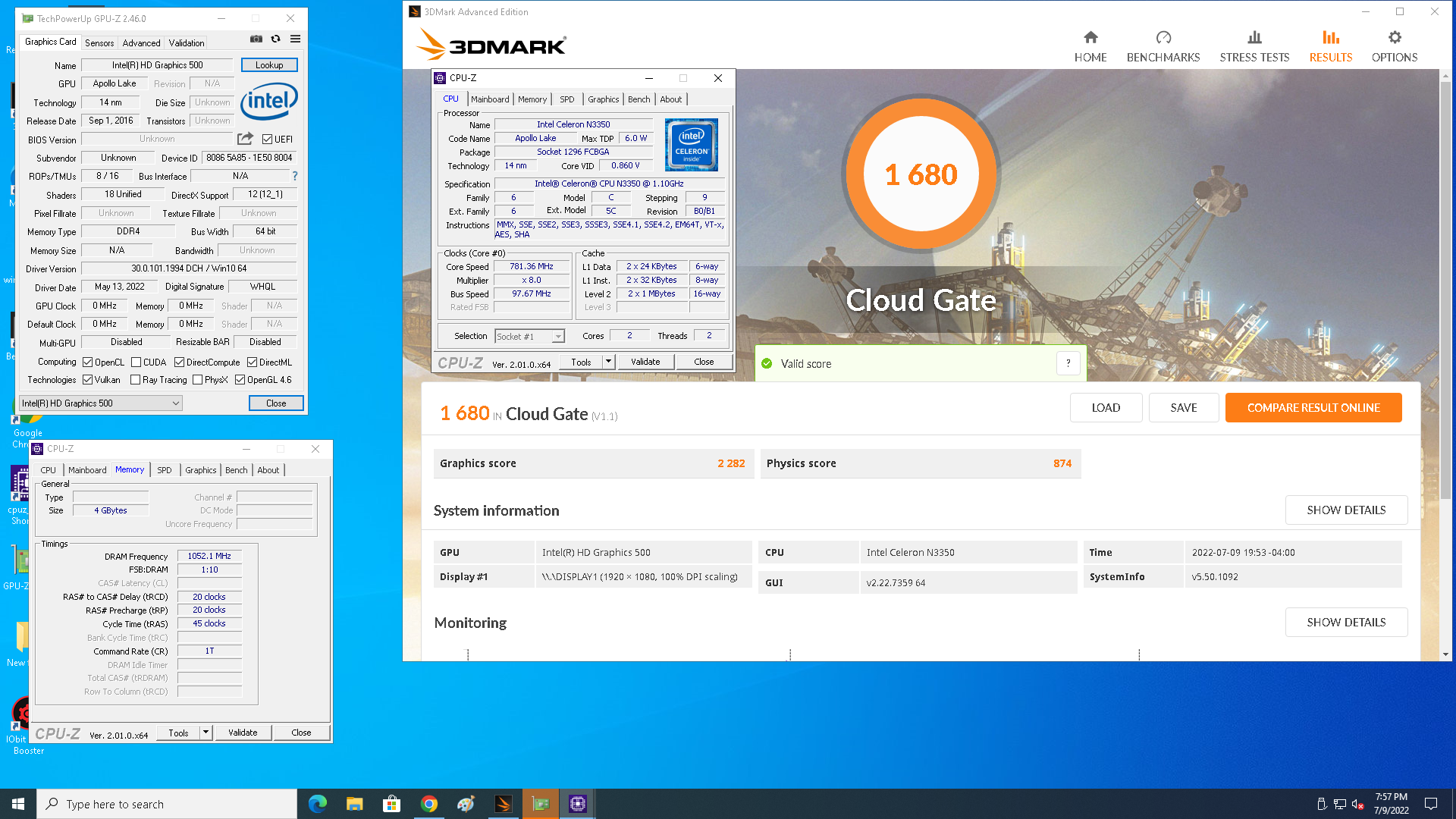Open Bench tab in upper CPU-Z window
The height and width of the screenshot is (819, 1456).
point(639,99)
